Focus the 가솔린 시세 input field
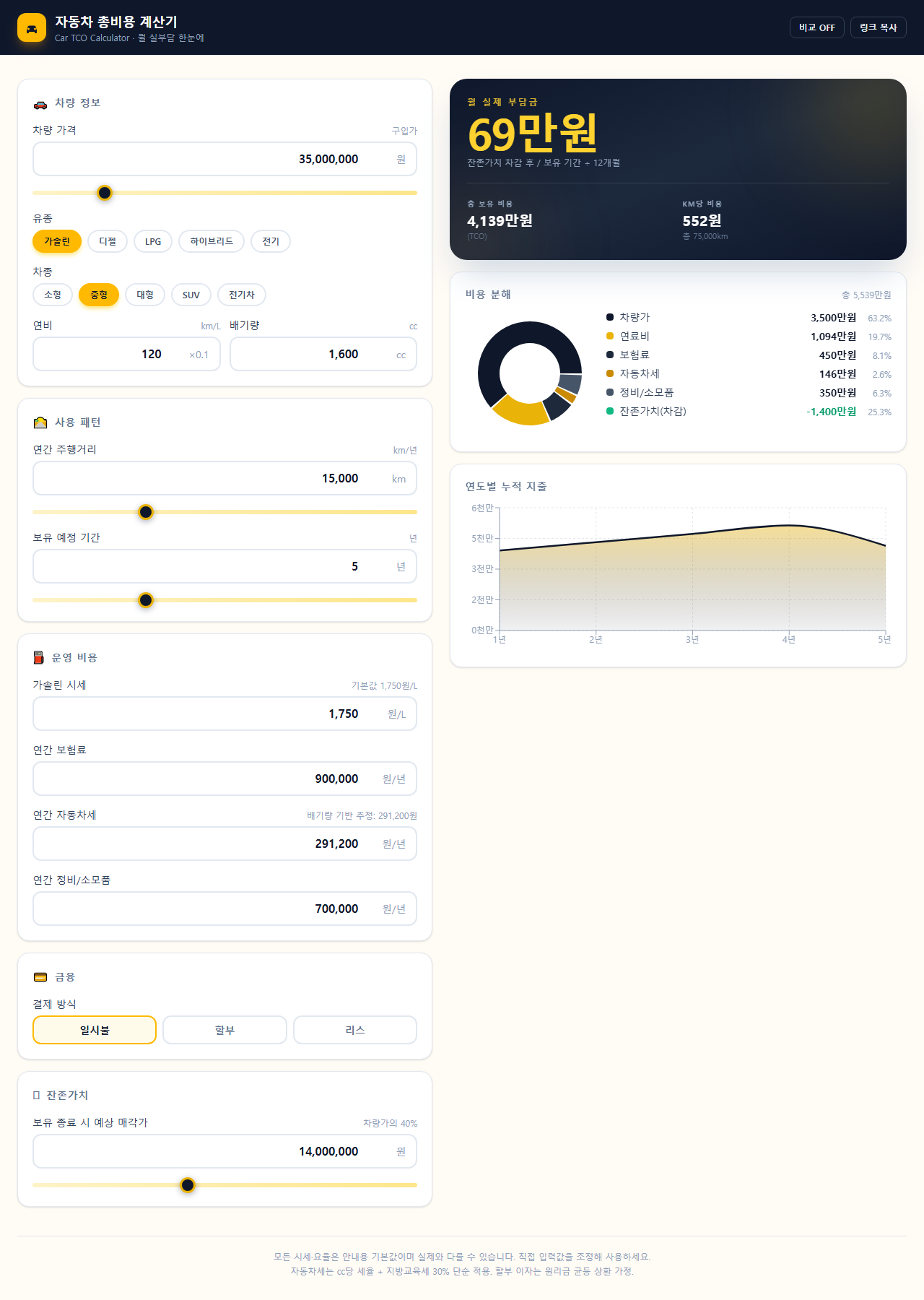 pyautogui.click(x=225, y=714)
